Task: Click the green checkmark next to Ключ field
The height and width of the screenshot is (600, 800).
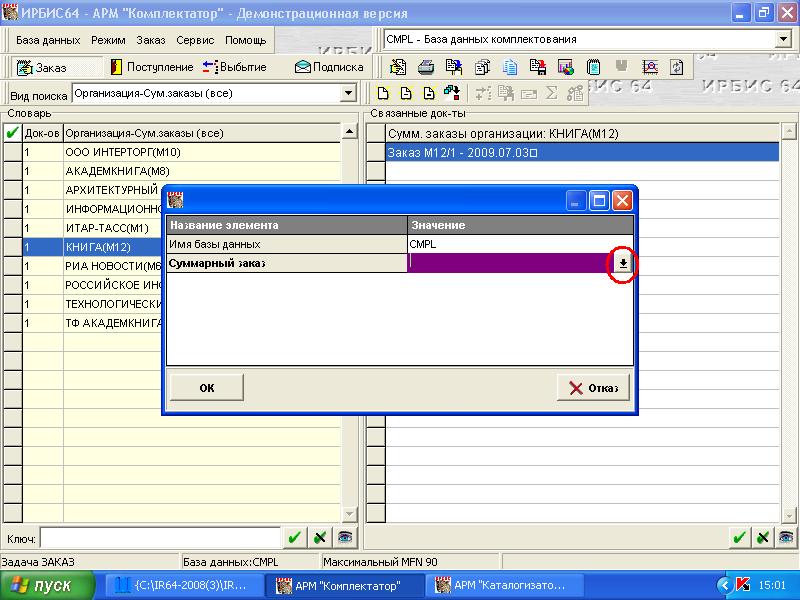Action: [294, 537]
